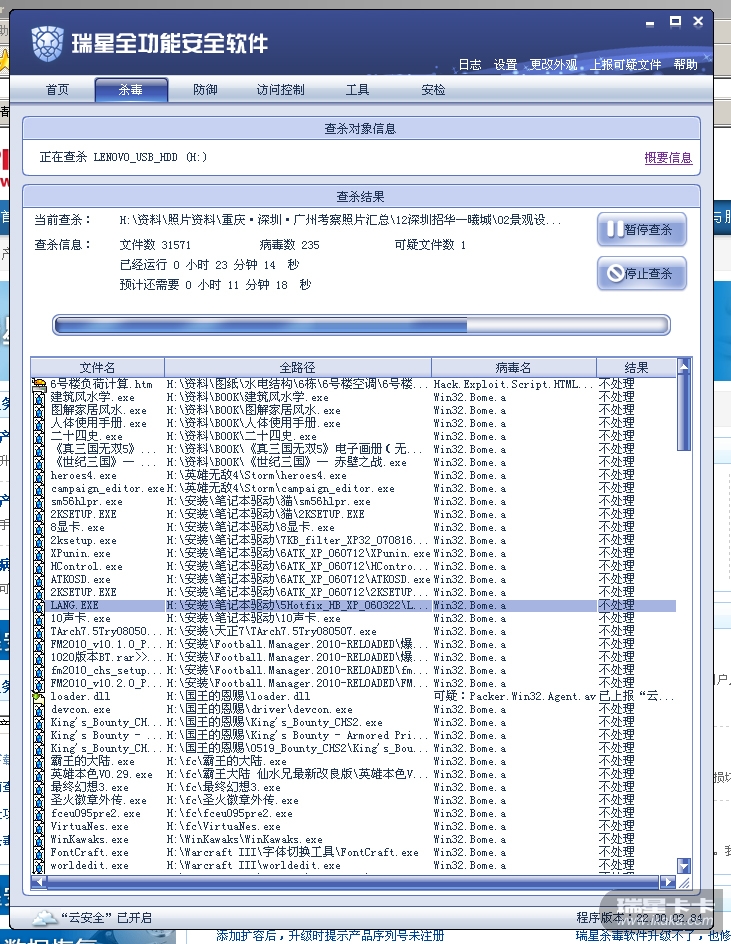Select the campaign_editor.exe row
This screenshot has height=944, width=731.
click(x=354, y=488)
